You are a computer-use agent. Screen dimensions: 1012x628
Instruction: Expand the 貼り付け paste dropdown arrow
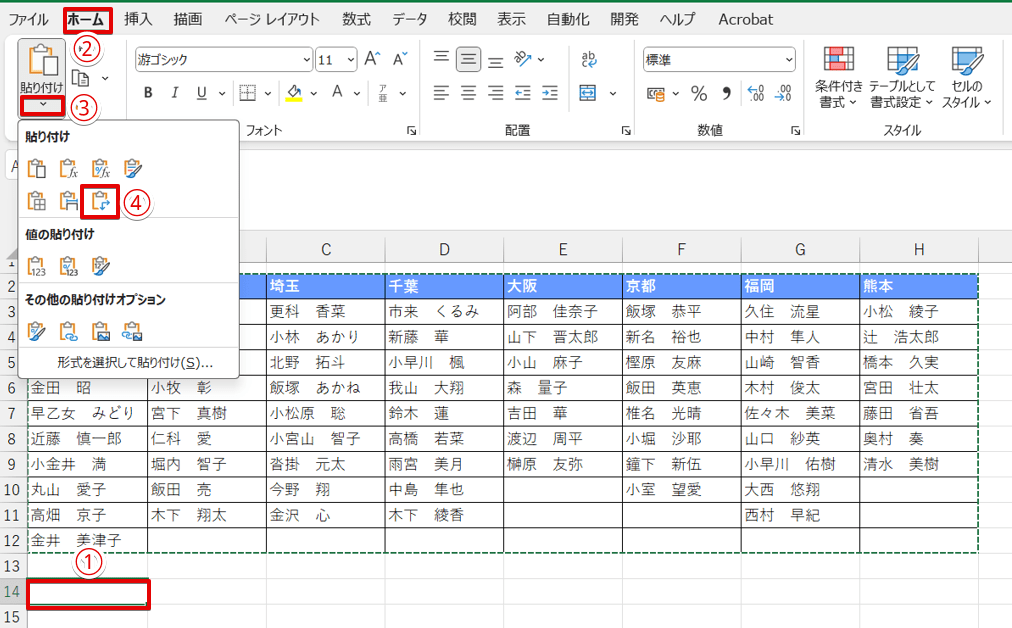pos(42,105)
